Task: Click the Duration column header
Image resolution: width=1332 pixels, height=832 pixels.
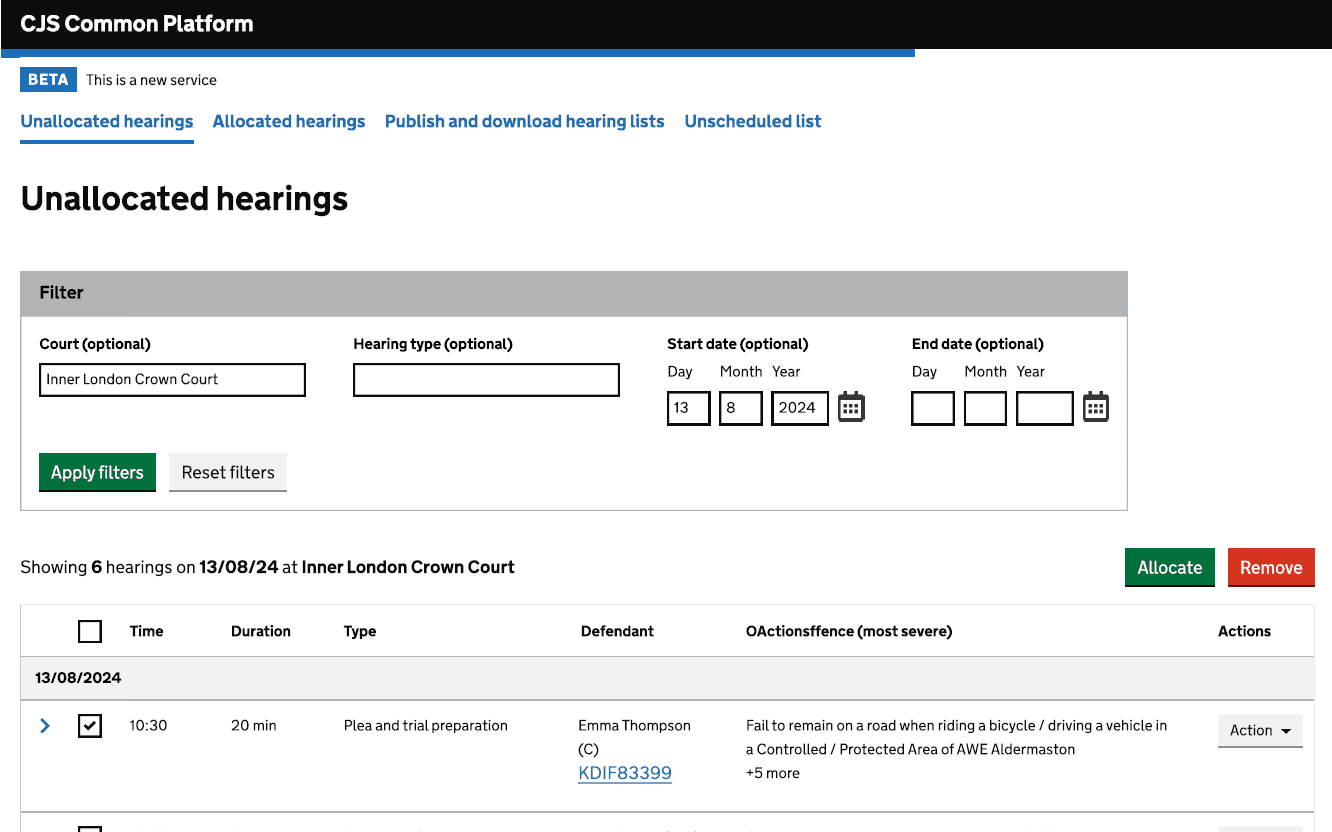Action: [x=261, y=631]
